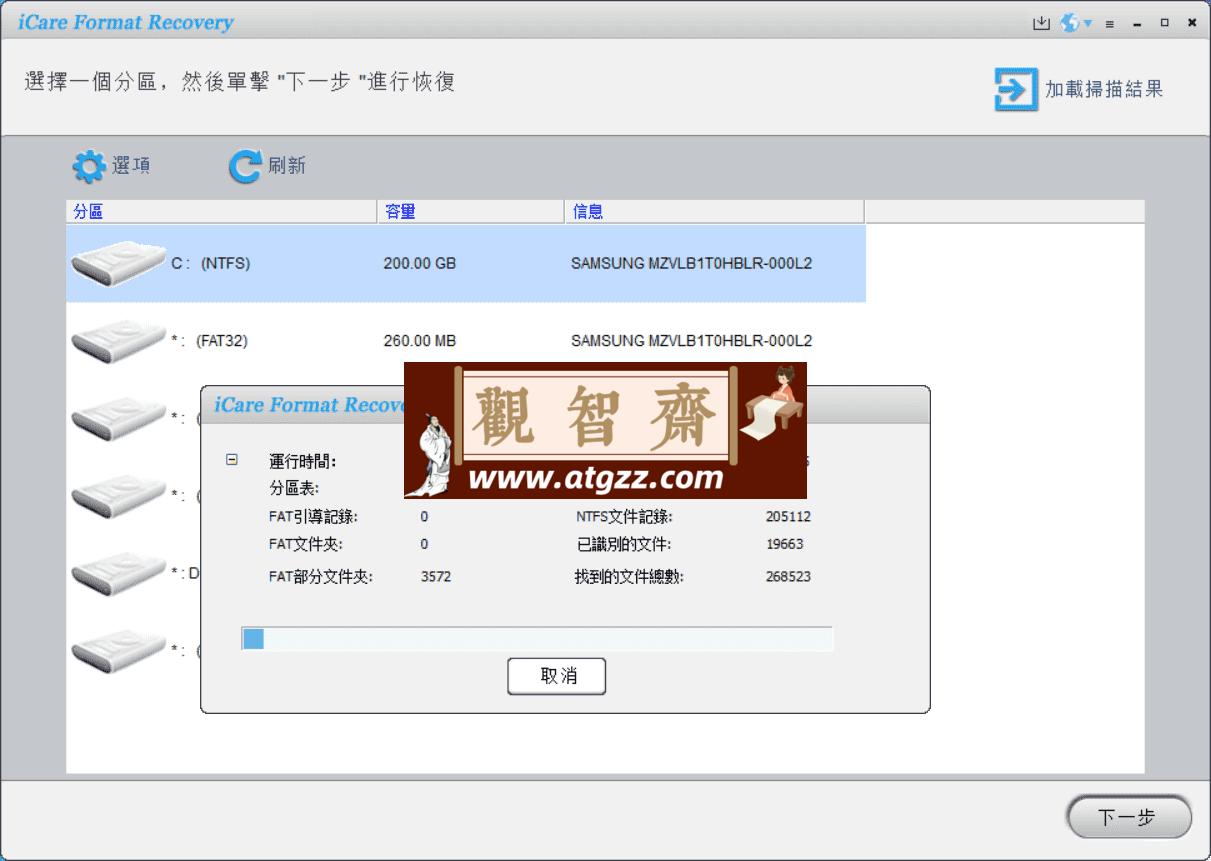Click the 已識別的文件 label
This screenshot has height=861, width=1211.
[x=623, y=544]
